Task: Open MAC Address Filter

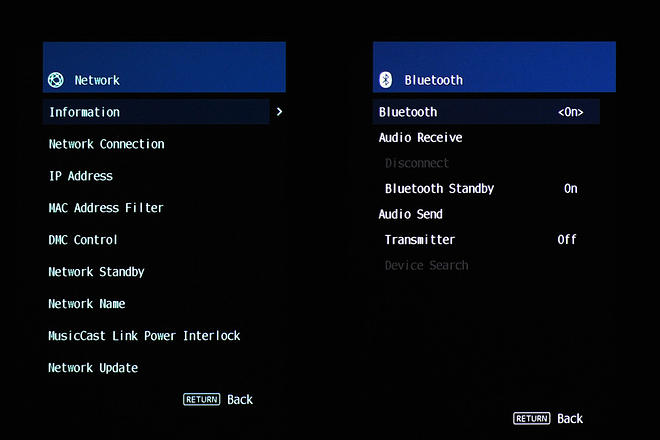Action: point(106,208)
